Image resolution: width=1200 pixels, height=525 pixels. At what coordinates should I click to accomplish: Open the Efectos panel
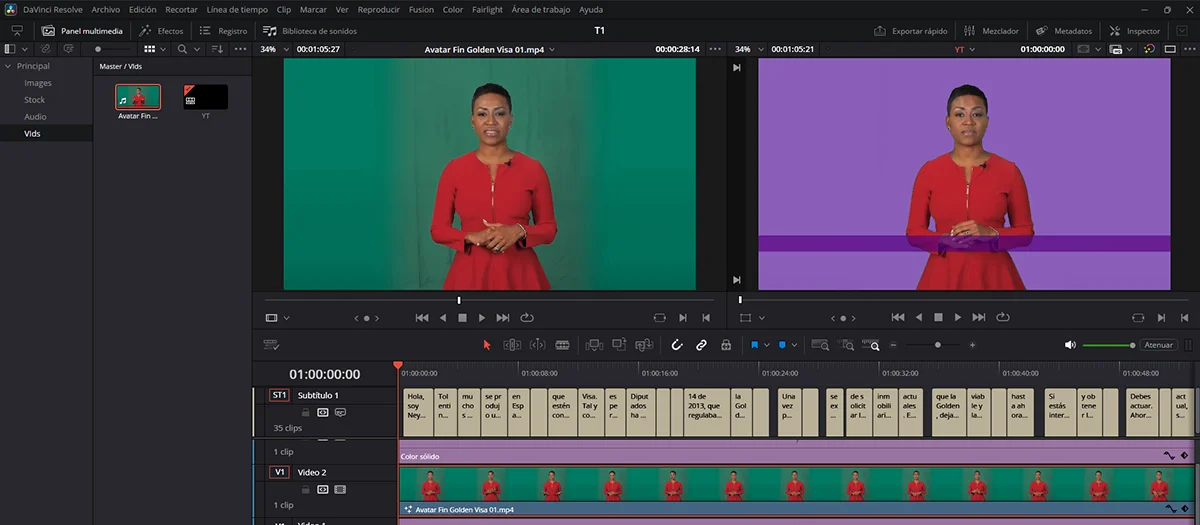[x=161, y=31]
